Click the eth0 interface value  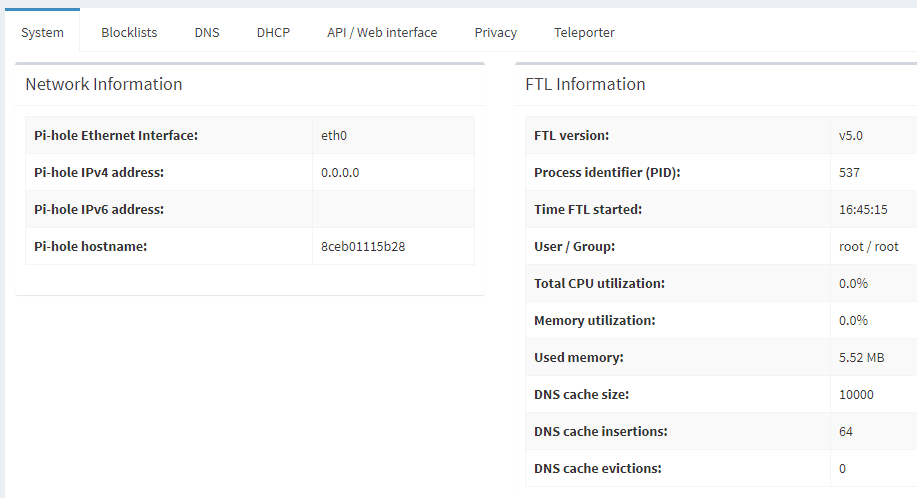pyautogui.click(x=334, y=135)
